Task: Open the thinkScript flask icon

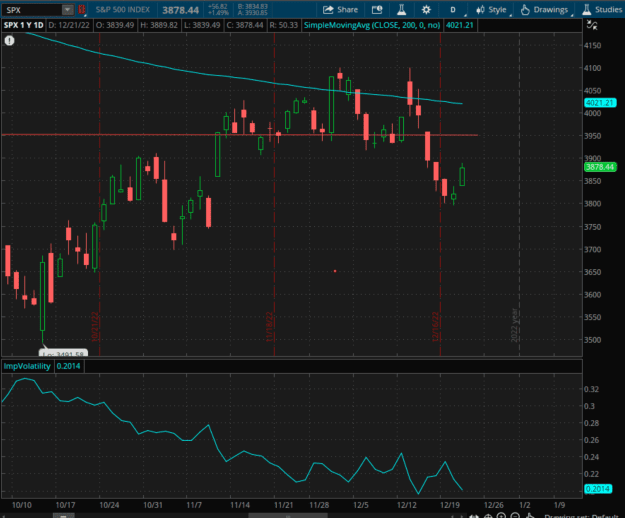Action: click(401, 10)
